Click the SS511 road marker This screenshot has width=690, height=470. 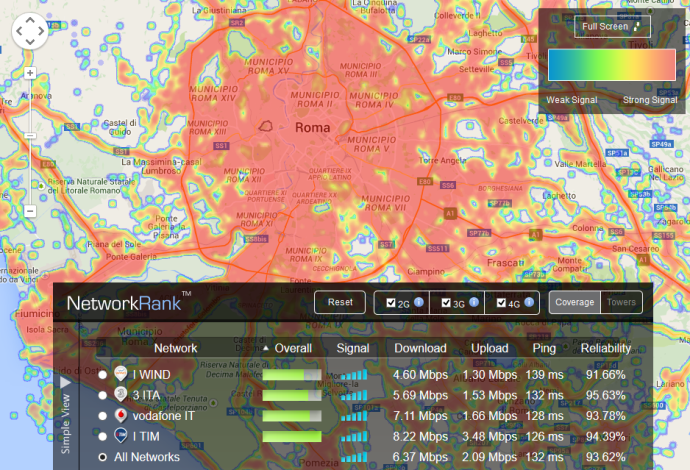[437, 249]
